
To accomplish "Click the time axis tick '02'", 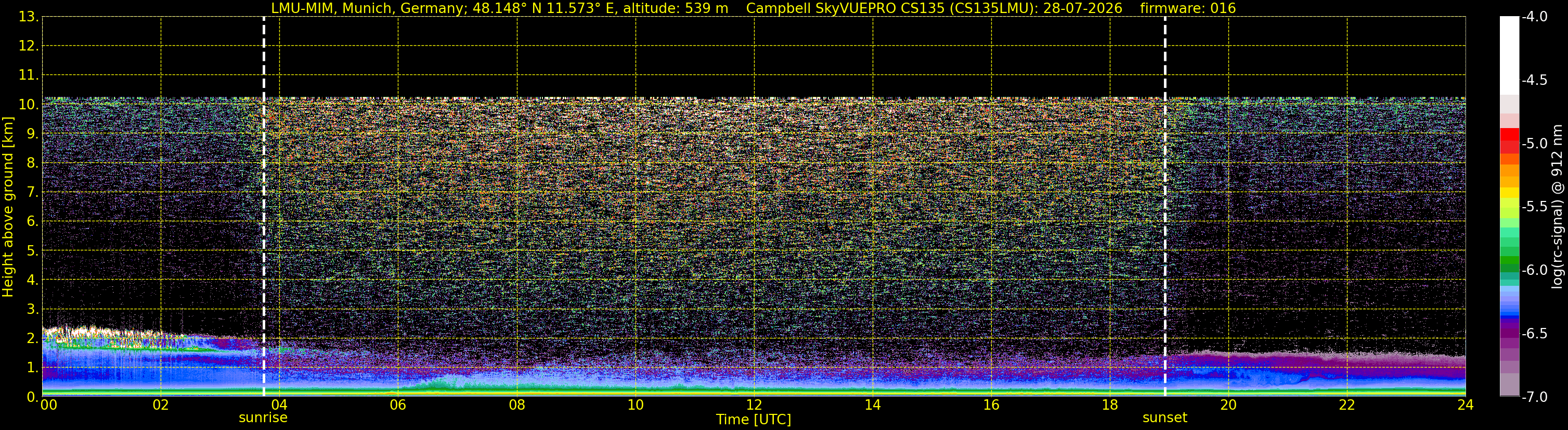I will tap(161, 405).
